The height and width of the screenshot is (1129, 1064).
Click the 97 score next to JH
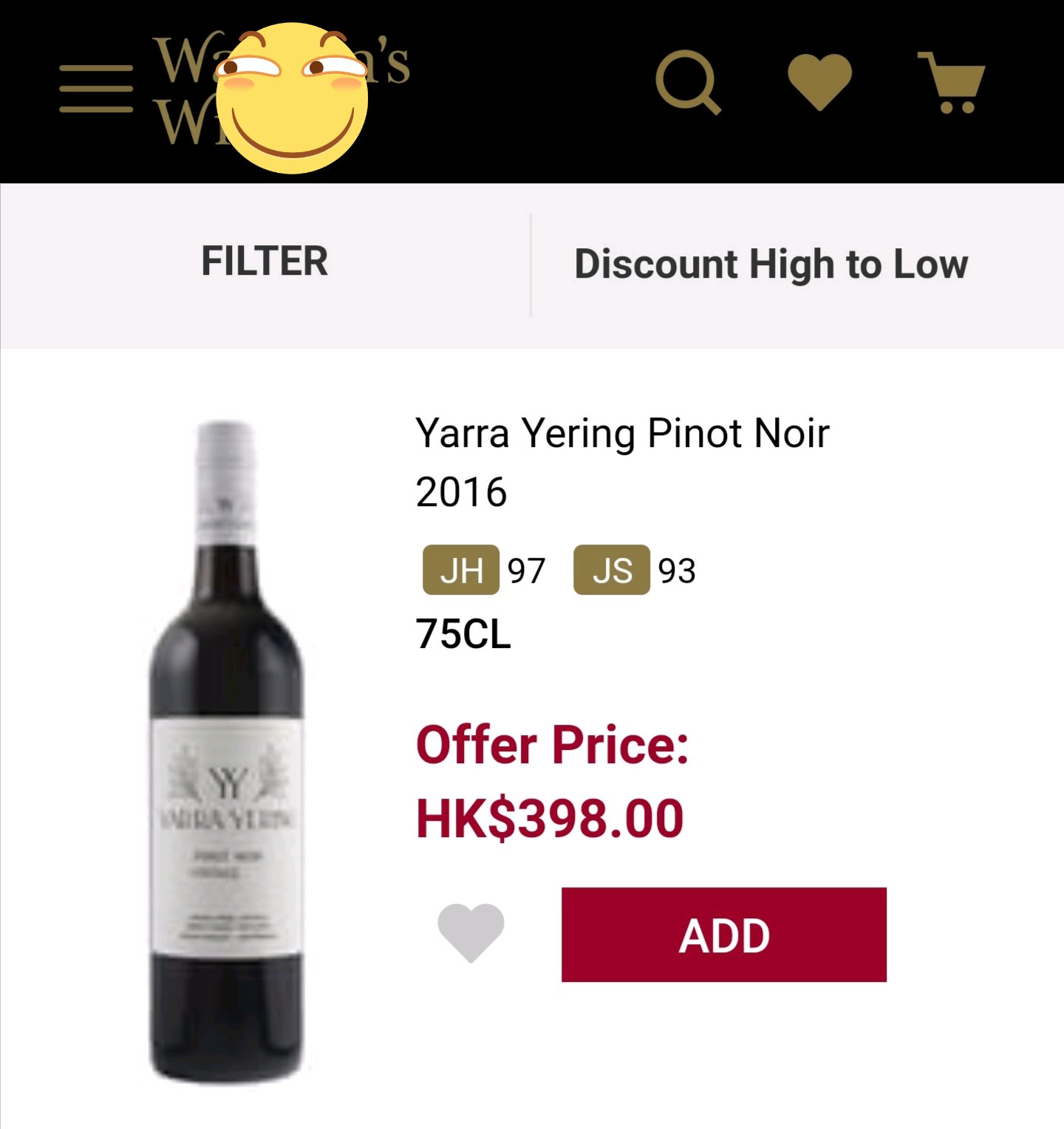tap(526, 571)
